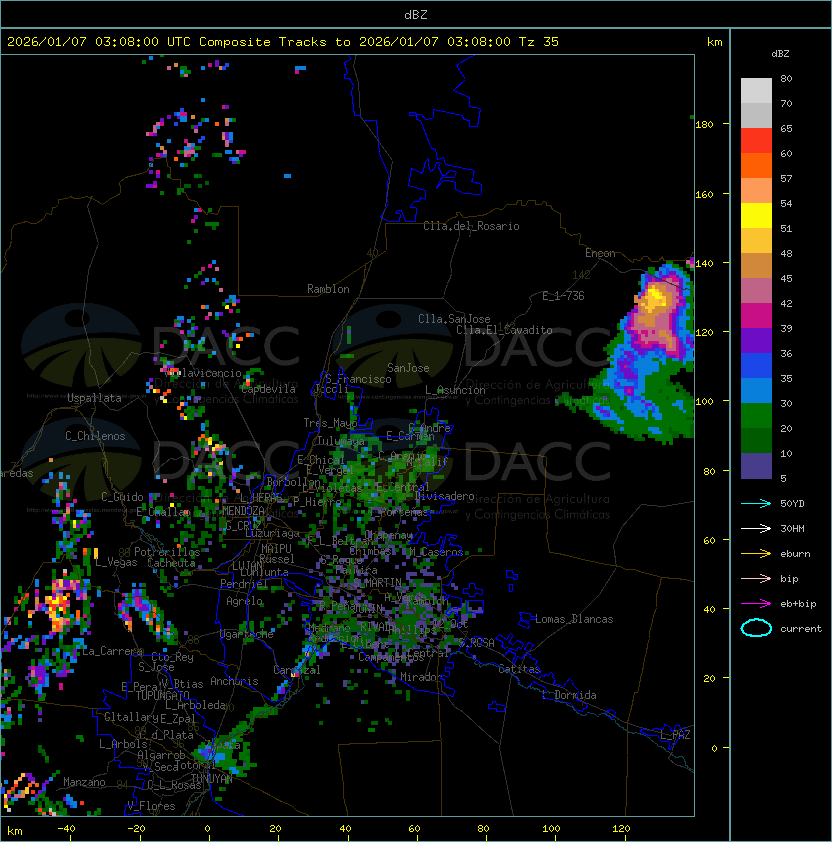Screen dimensions: 832x842
Task: Click the cyan 'current' ellipse icon
Action: 756,628
